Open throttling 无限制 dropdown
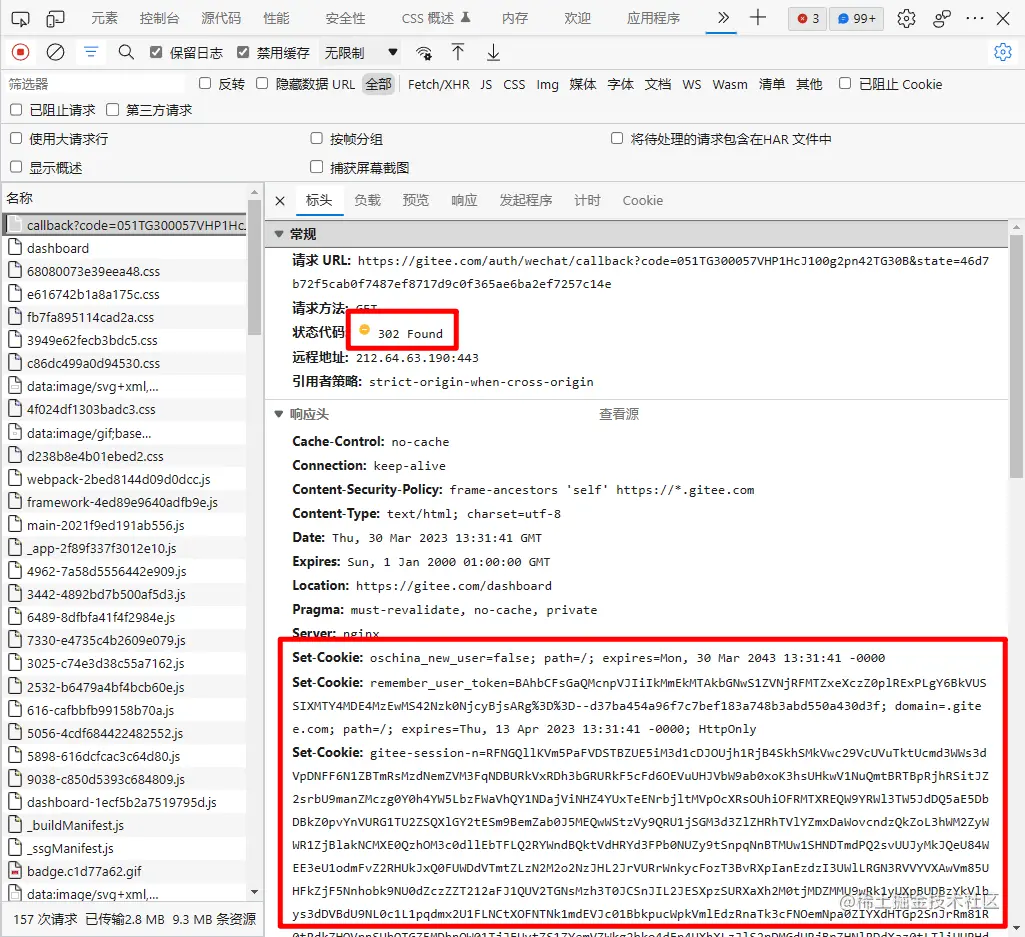This screenshot has height=937, width=1025. click(x=360, y=52)
